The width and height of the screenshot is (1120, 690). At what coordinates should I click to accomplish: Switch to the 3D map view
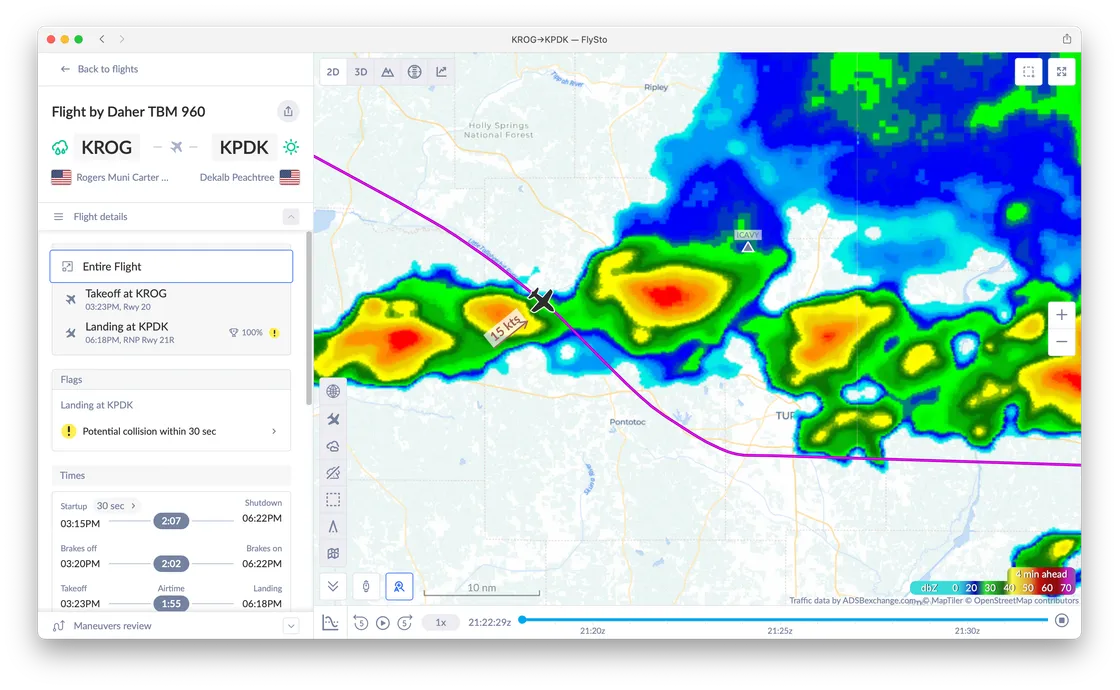point(361,71)
